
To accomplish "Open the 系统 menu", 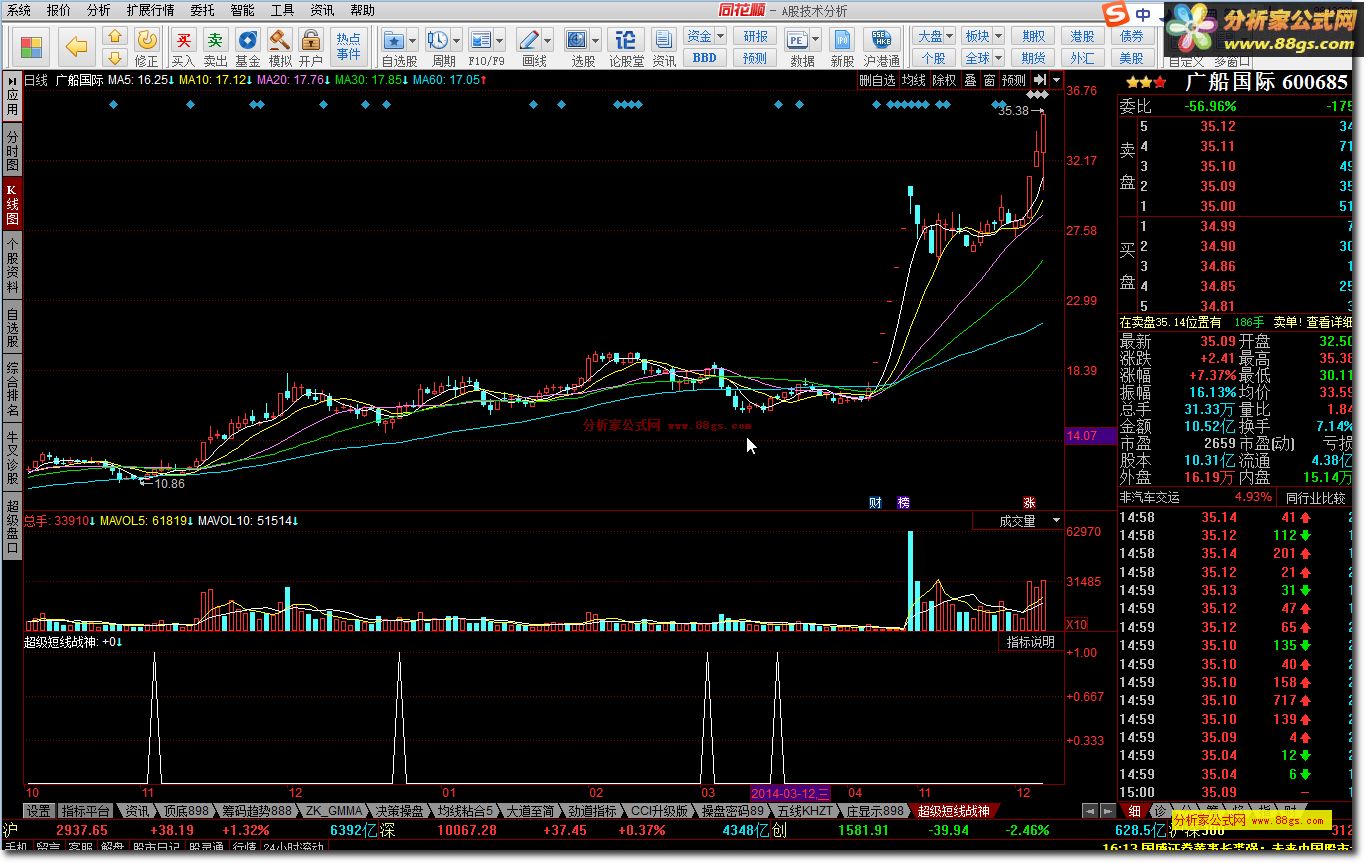I will click(x=20, y=10).
